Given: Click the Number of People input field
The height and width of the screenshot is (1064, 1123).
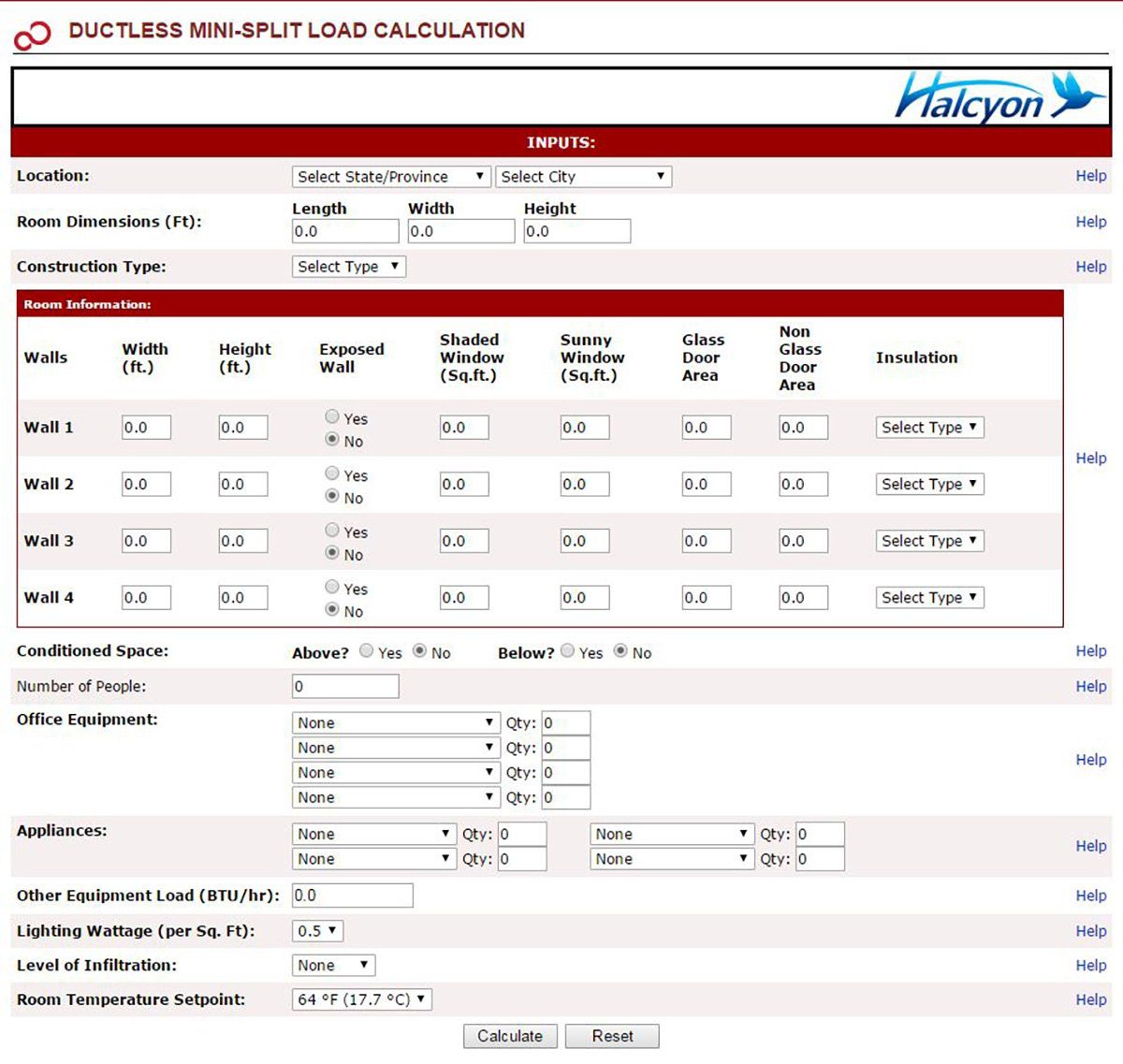Looking at the screenshot, I should 345,685.
